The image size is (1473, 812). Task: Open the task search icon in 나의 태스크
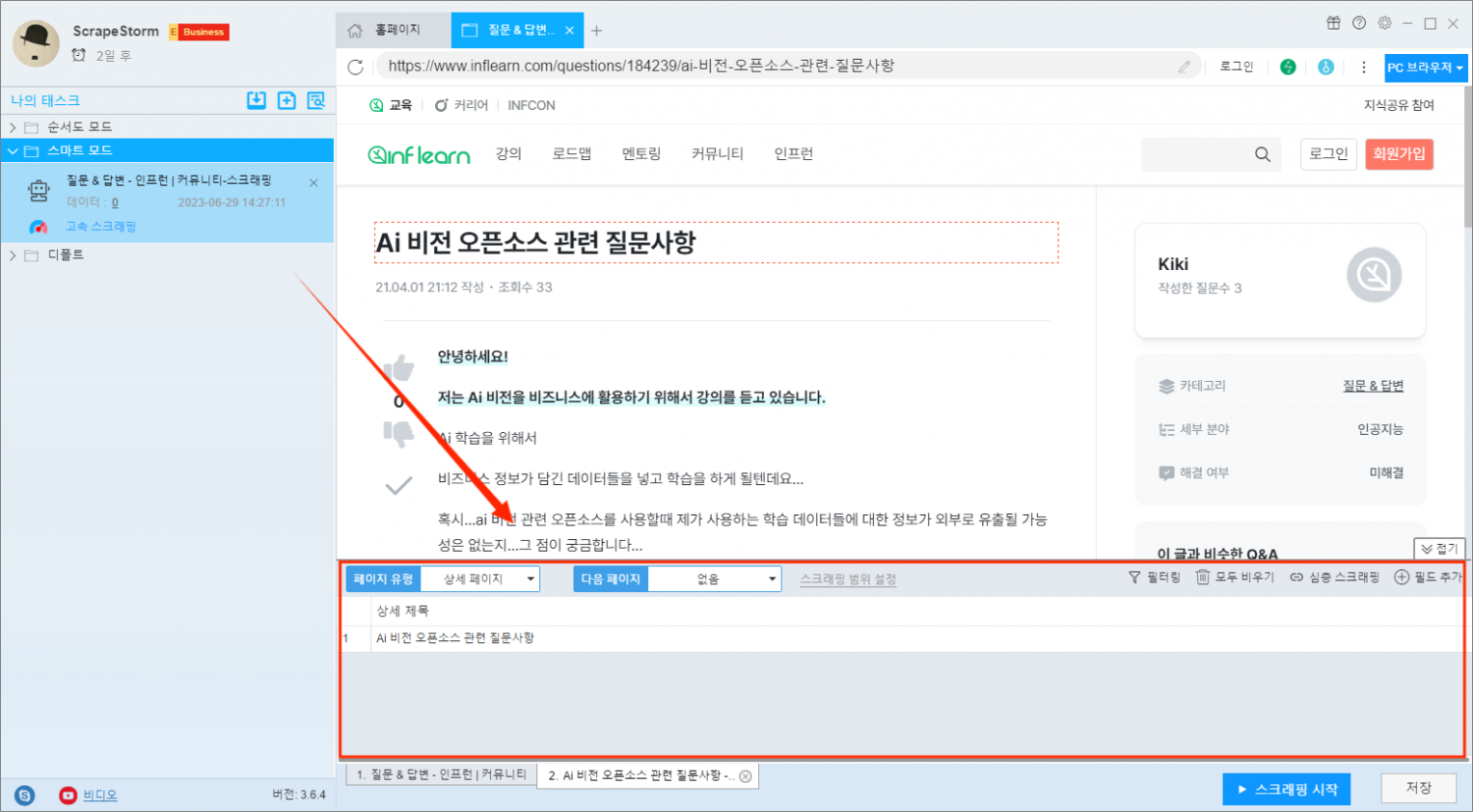pos(316,100)
